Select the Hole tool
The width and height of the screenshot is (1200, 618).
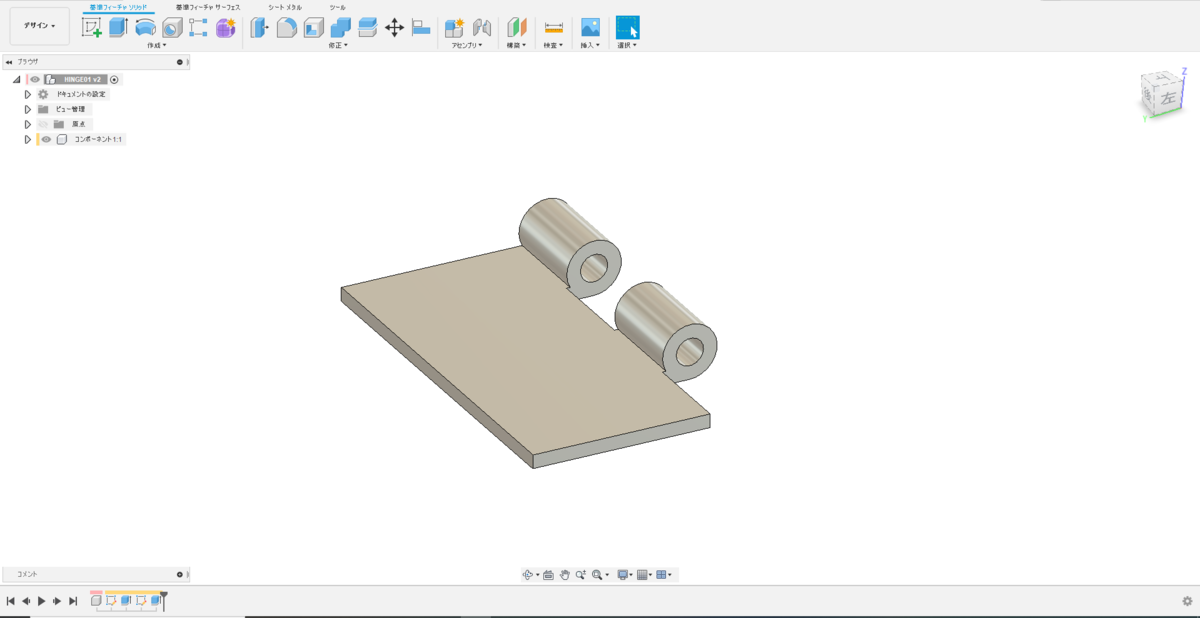click(x=172, y=28)
